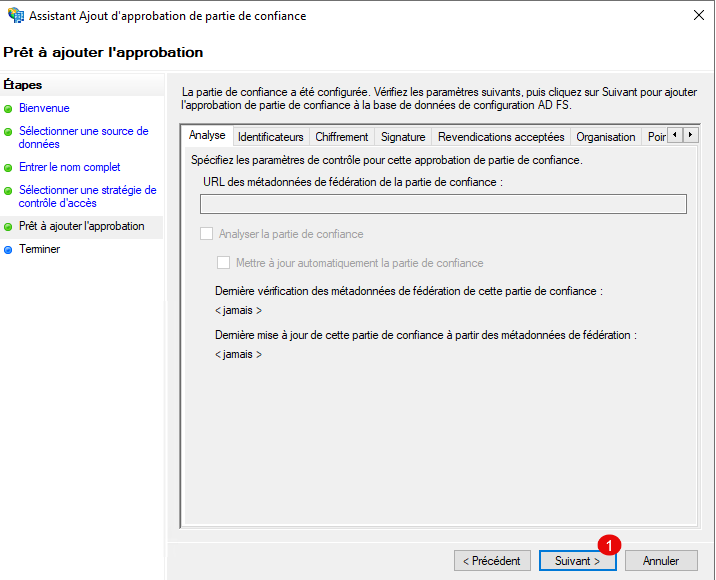Go to the Bienvenue step

tap(44, 108)
